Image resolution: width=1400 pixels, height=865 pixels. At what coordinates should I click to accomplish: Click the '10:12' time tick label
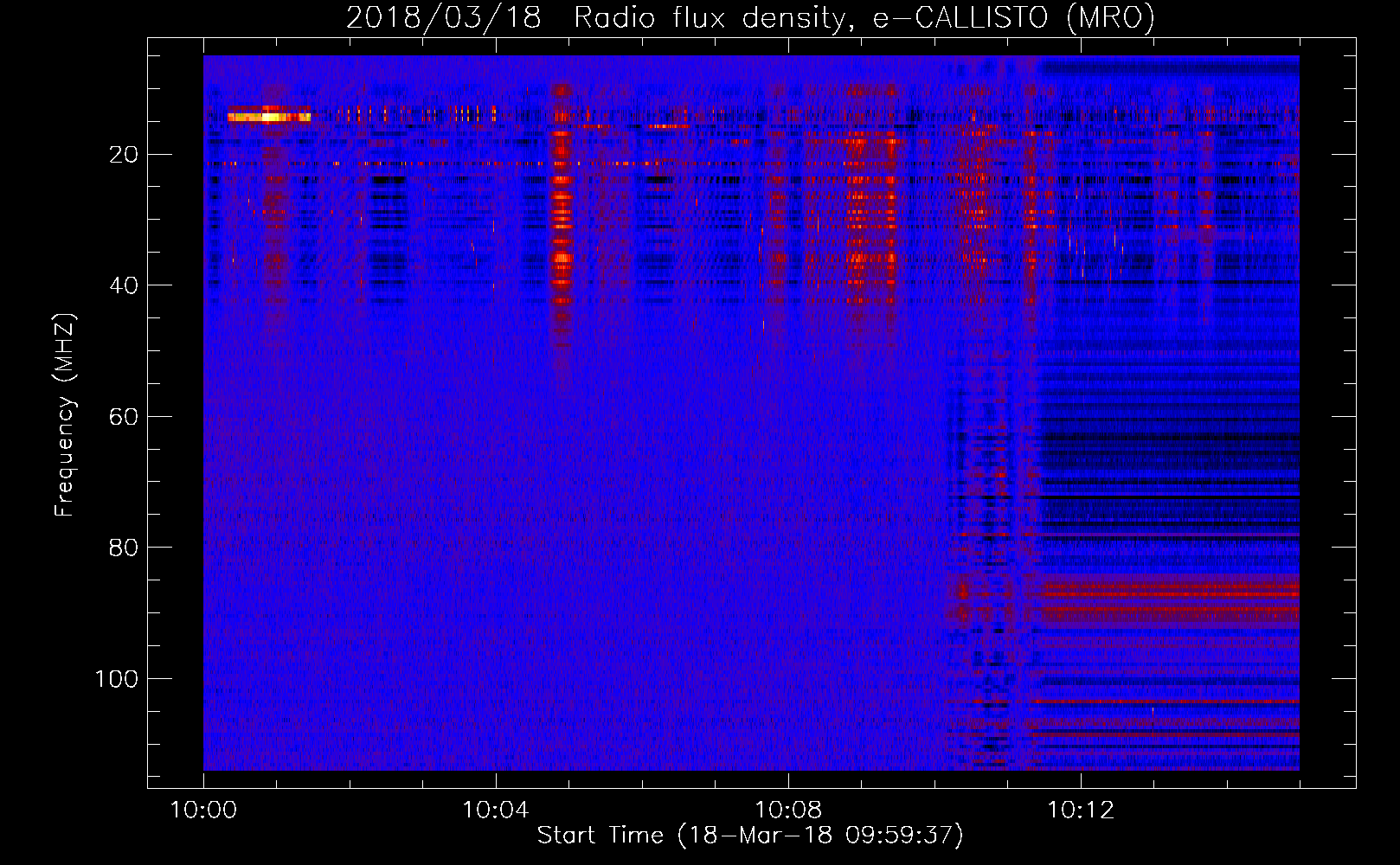(1081, 811)
